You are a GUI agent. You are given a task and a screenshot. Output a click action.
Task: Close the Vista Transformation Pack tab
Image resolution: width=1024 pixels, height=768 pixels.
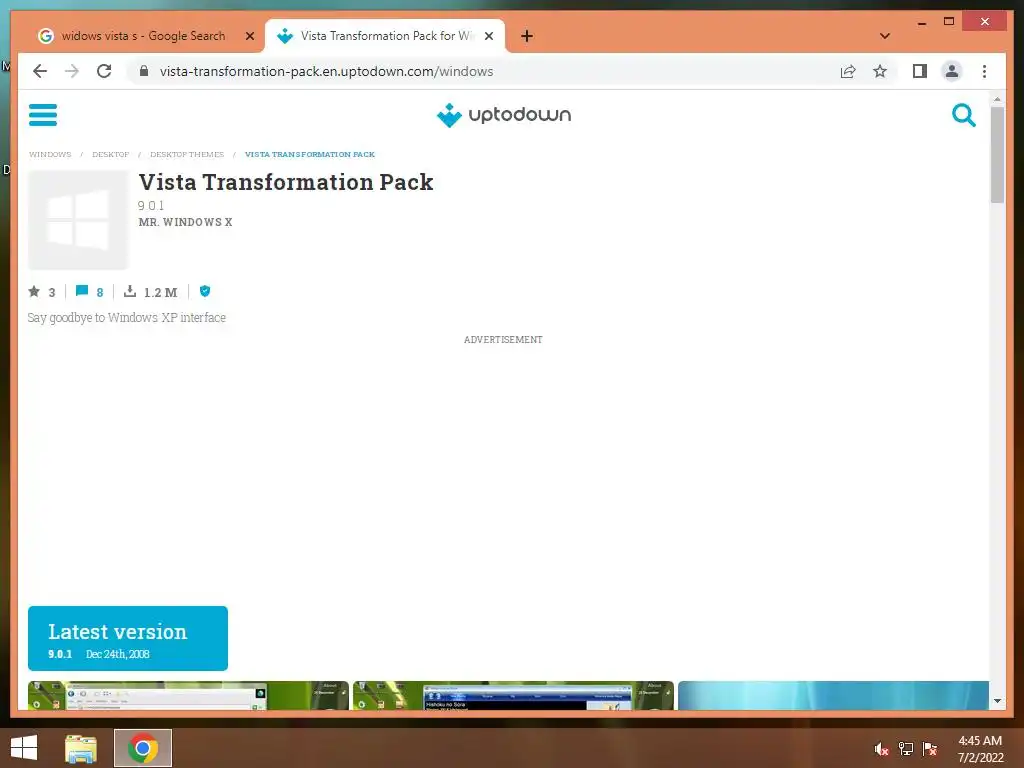coord(488,36)
